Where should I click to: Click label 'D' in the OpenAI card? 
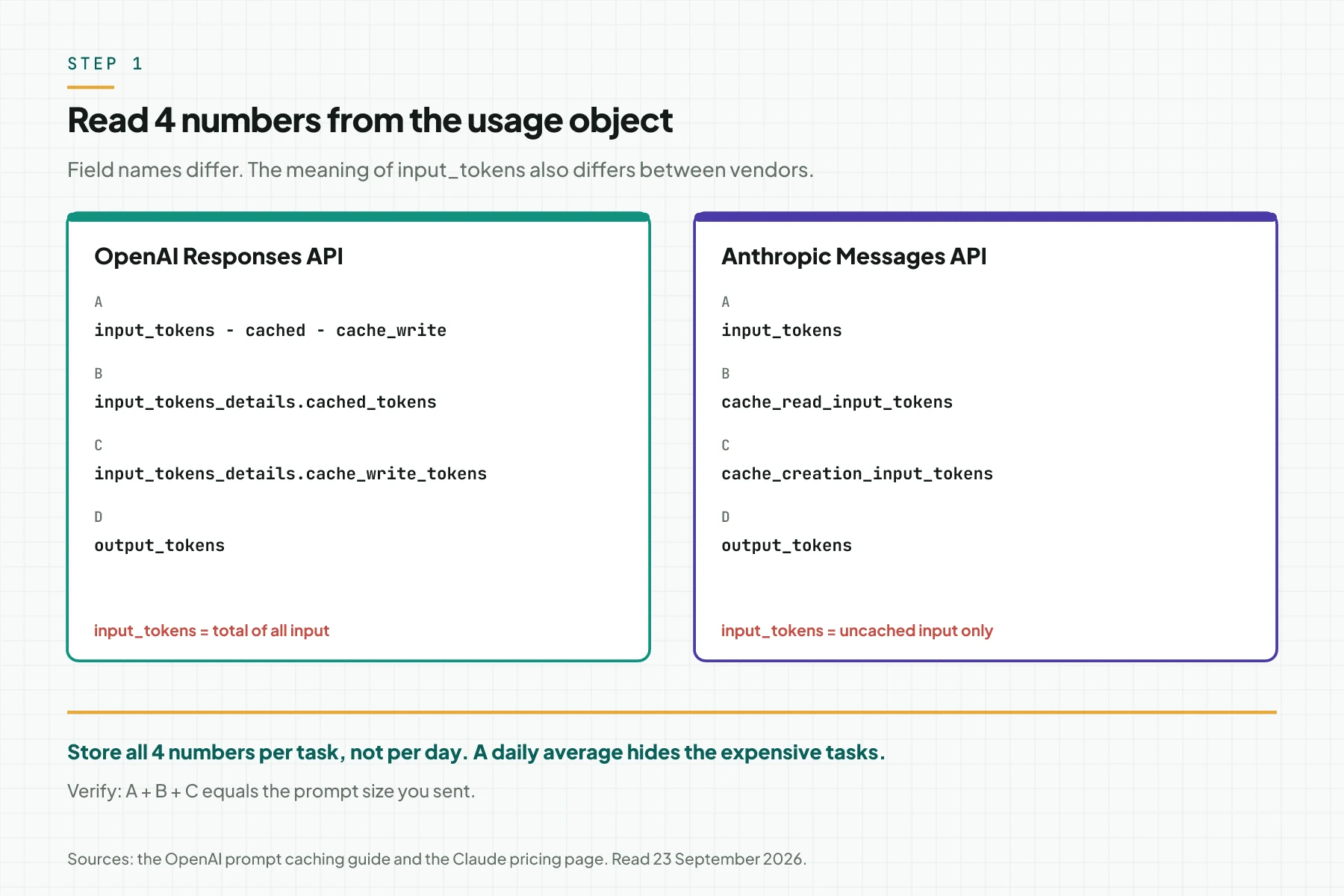[99, 517]
